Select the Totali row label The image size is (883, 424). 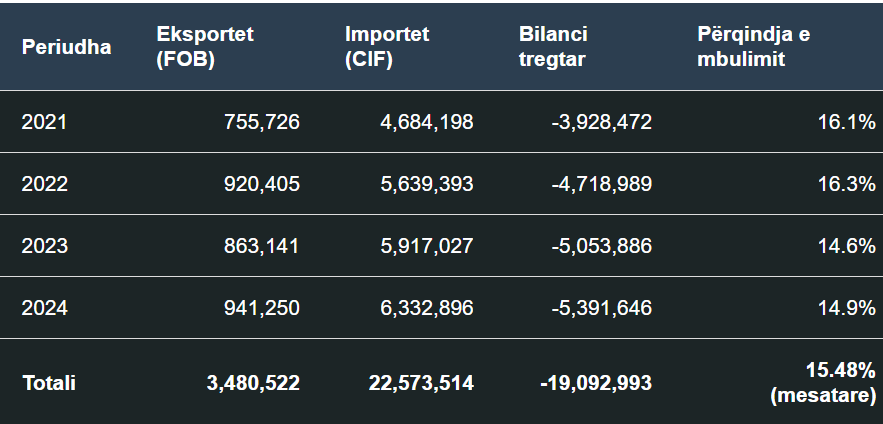pos(49,383)
